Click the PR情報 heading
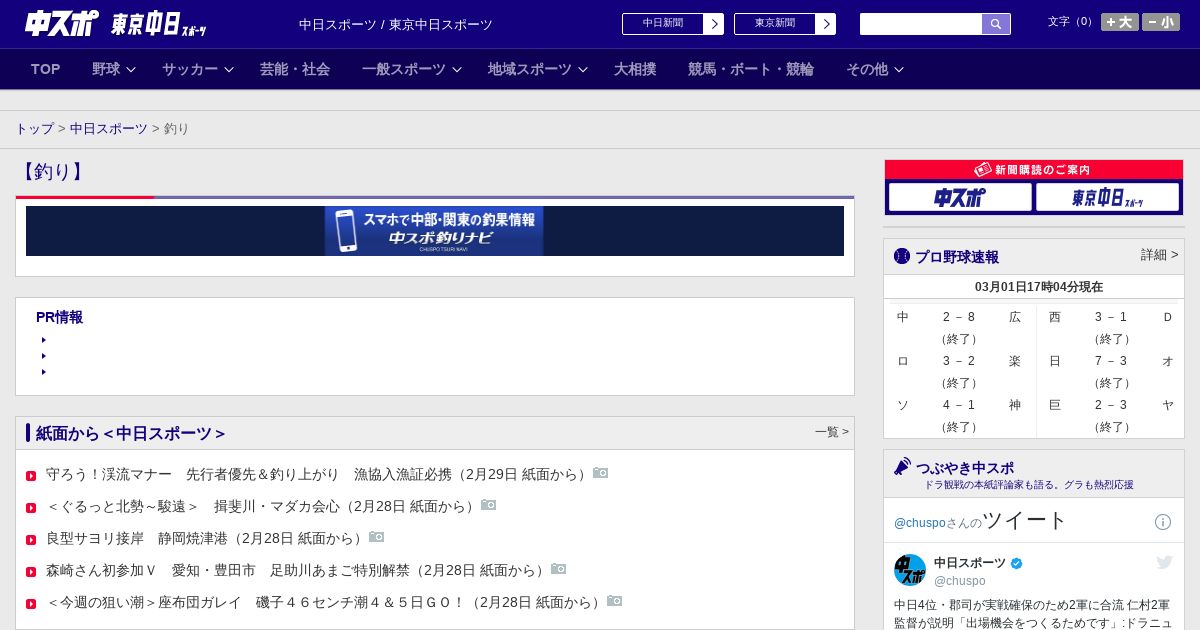This screenshot has height=630, width=1200. tap(59, 317)
